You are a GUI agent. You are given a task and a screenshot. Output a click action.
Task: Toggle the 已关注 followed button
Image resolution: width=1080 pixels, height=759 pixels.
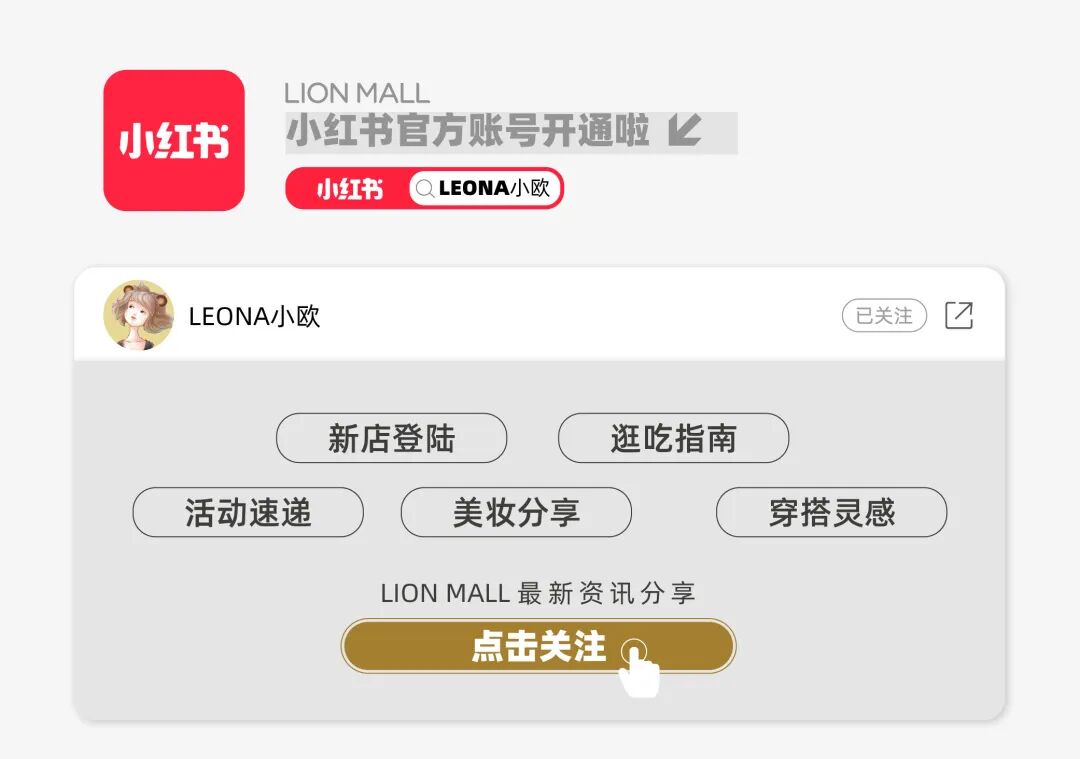884,315
